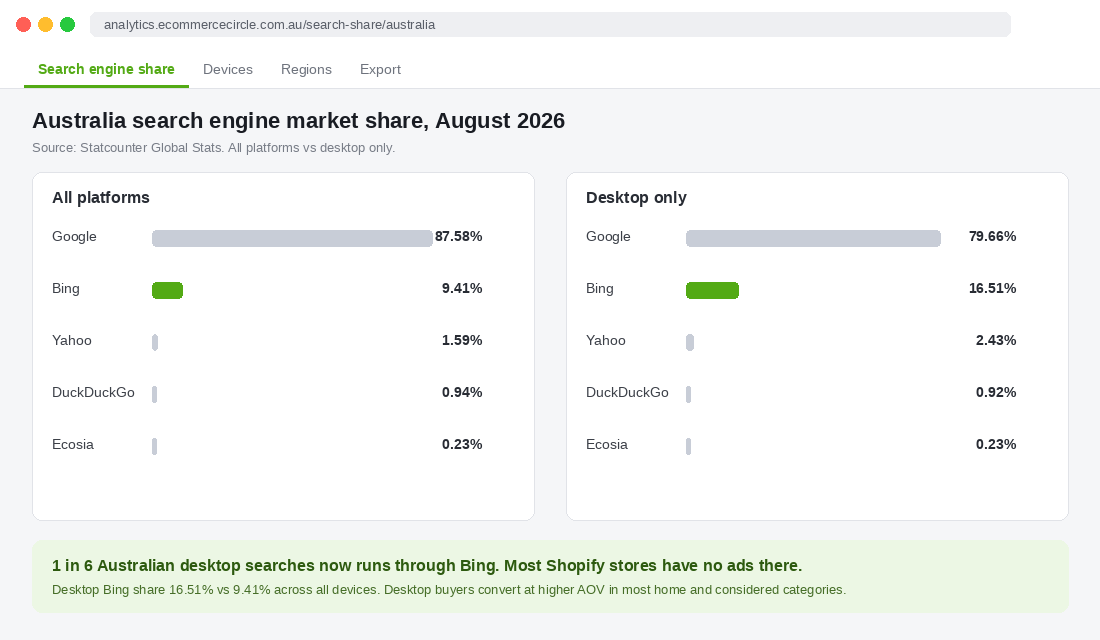Click the green maximize window button
Image resolution: width=1100 pixels, height=640 pixels.
67,25
